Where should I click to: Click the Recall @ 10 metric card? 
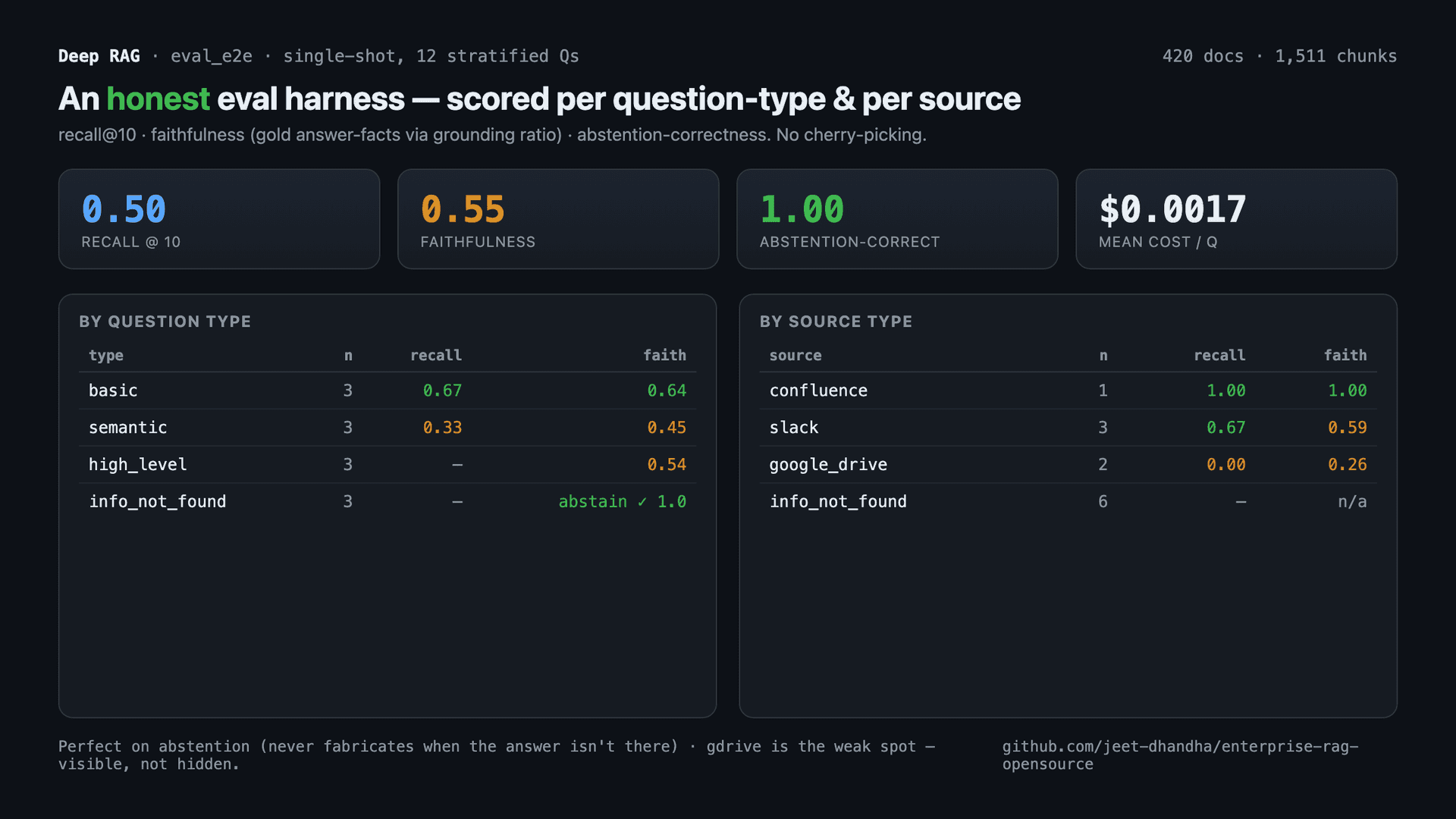coord(219,218)
